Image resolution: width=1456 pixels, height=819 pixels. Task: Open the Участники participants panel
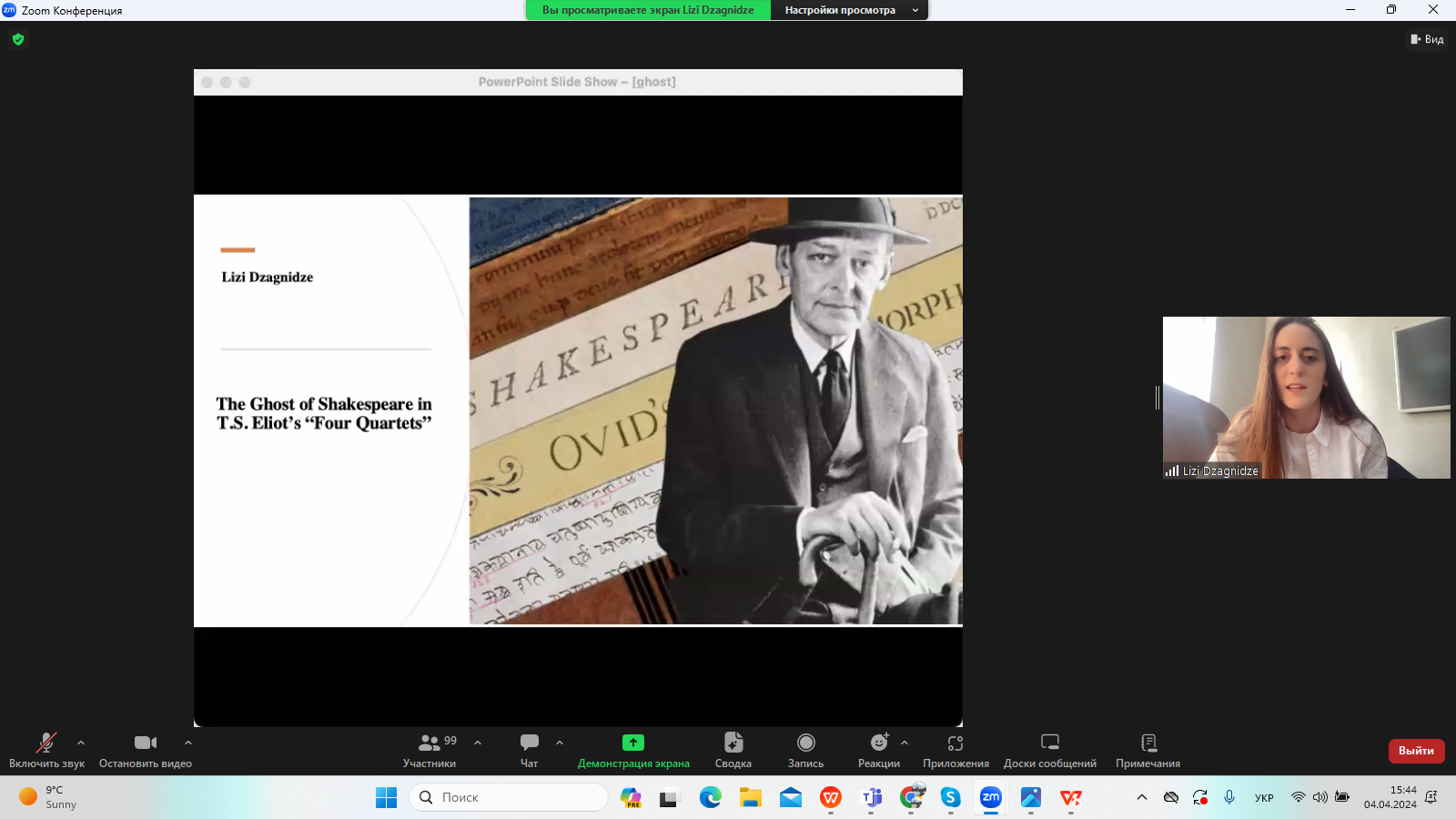430,751
